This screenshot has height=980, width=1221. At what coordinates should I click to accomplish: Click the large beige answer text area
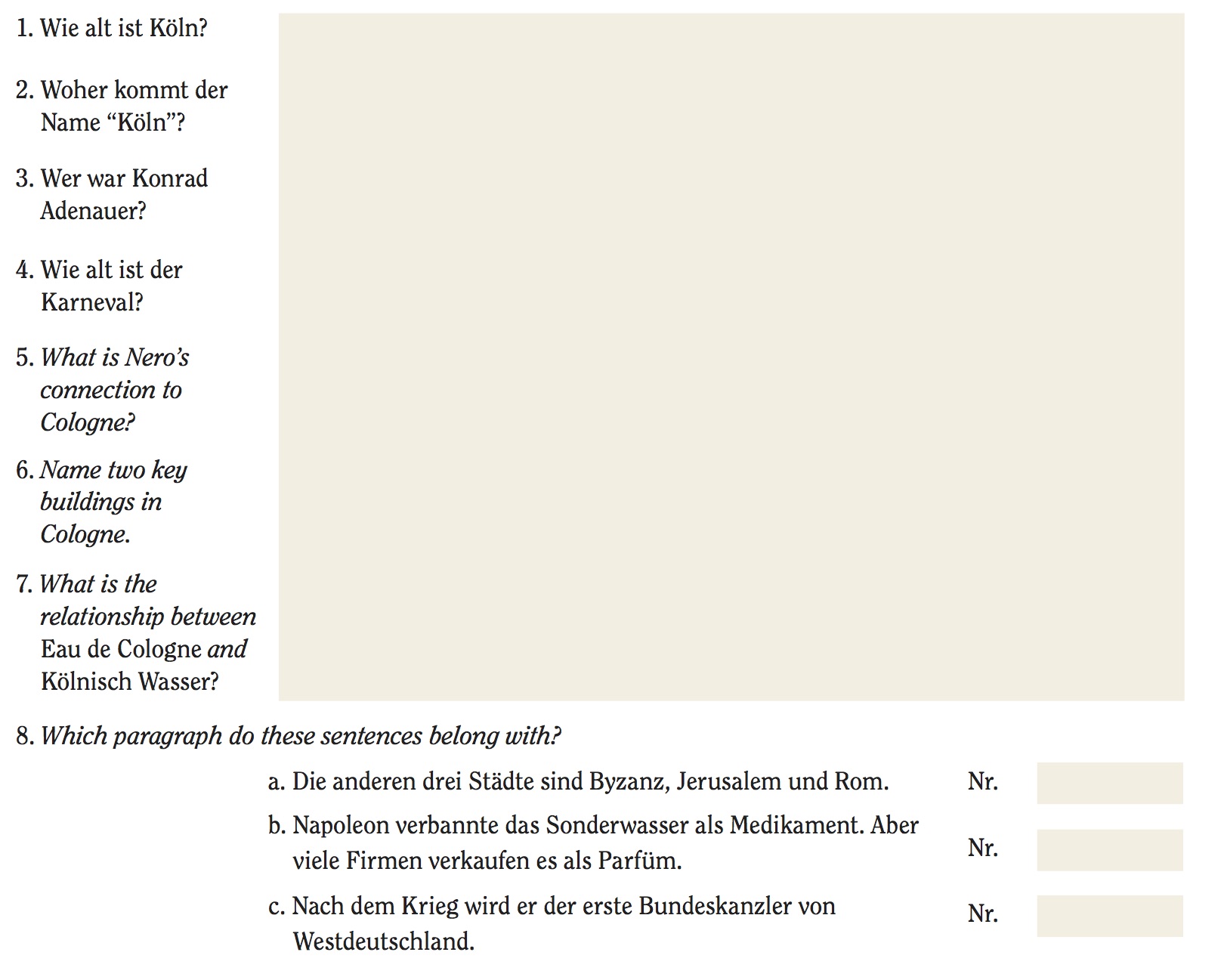click(731, 357)
